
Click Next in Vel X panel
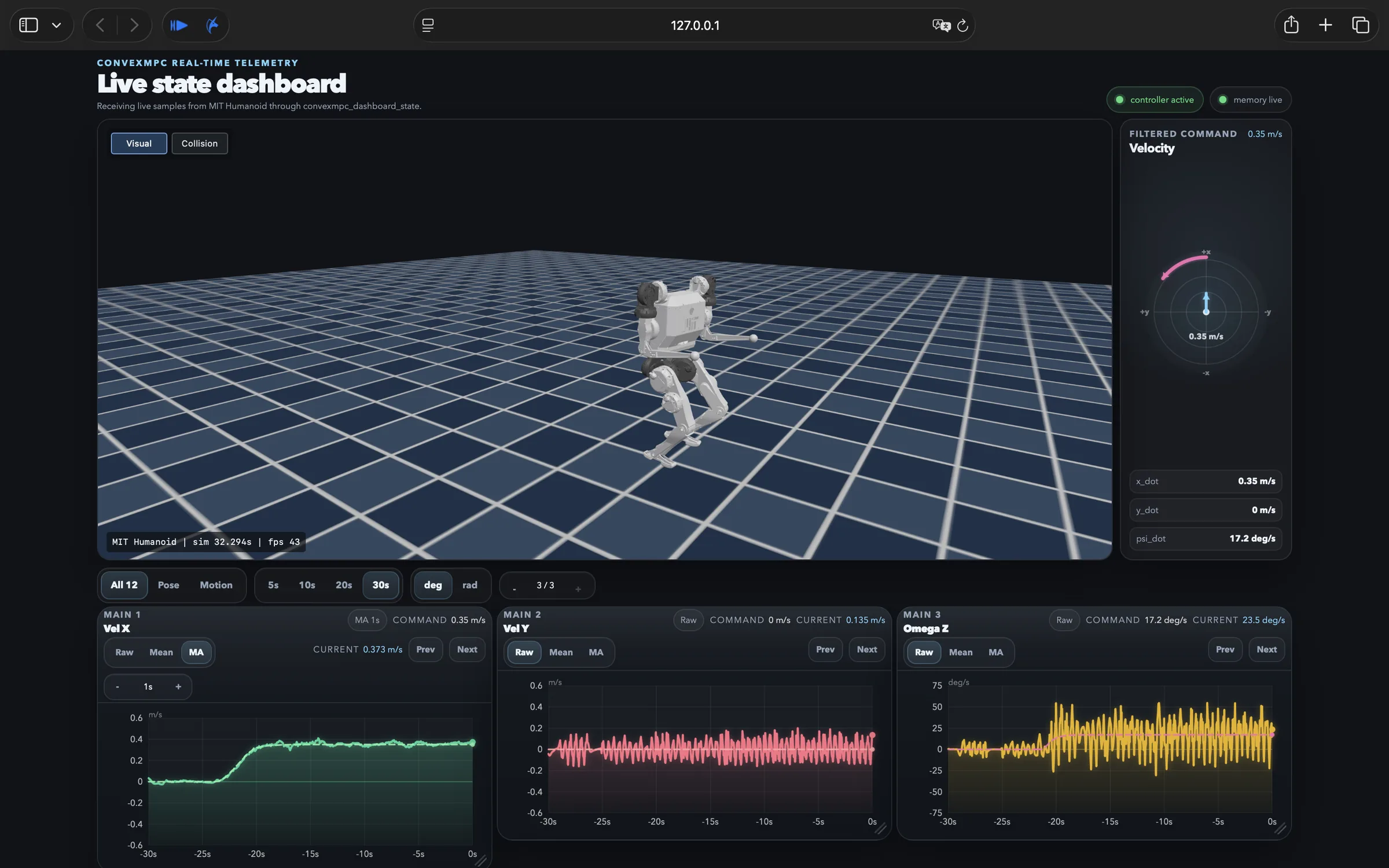(x=467, y=649)
